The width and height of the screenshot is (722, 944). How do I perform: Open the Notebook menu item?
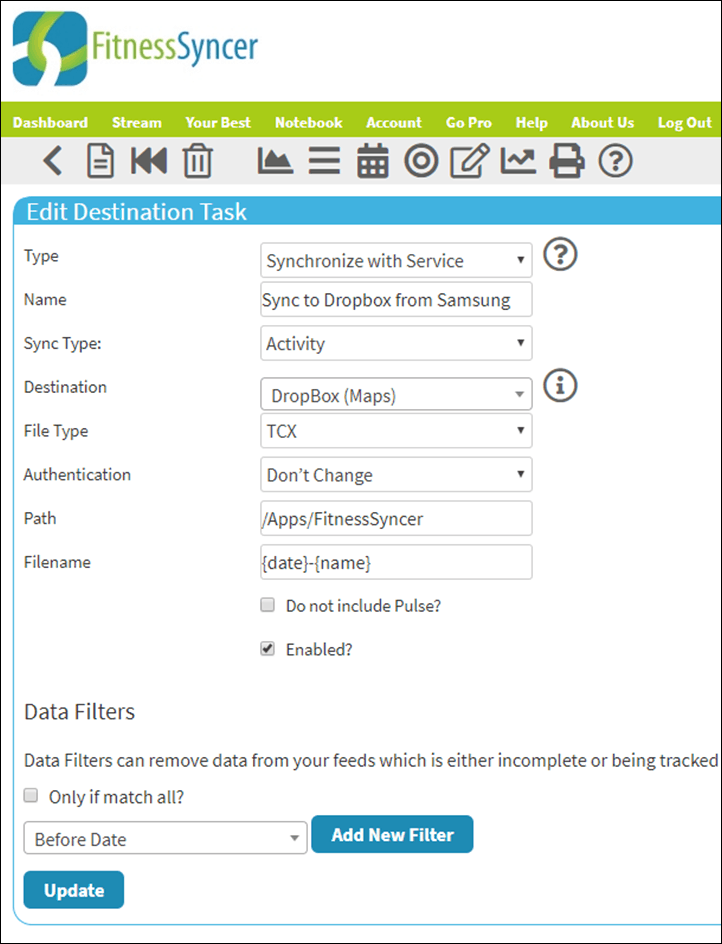308,123
